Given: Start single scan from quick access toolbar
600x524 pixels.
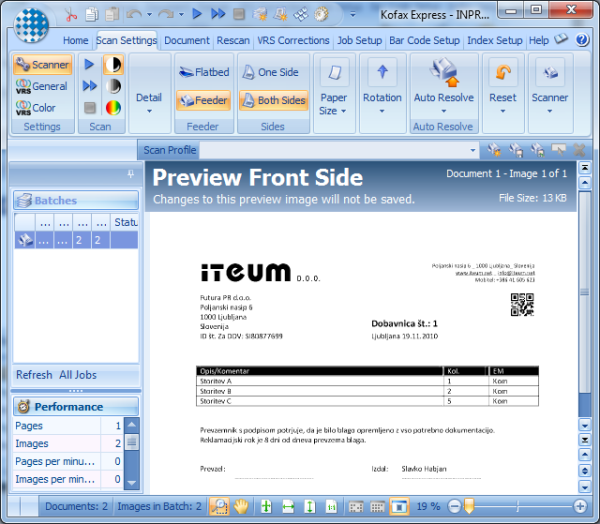Looking at the screenshot, I should point(197,14).
